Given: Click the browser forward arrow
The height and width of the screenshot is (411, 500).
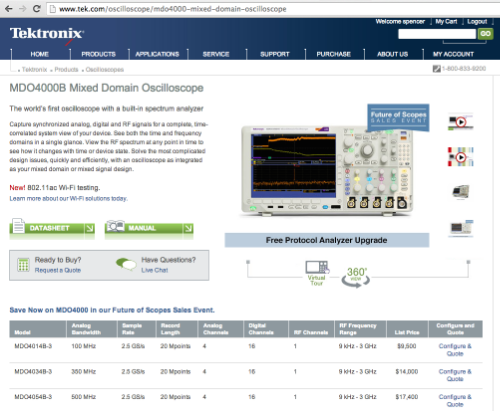Looking at the screenshot, I should [x=23, y=9].
